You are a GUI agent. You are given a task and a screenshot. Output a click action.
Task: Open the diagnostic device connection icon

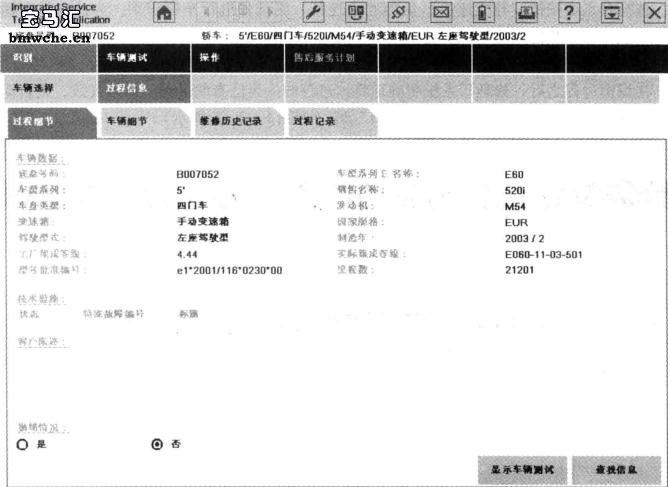pos(356,12)
